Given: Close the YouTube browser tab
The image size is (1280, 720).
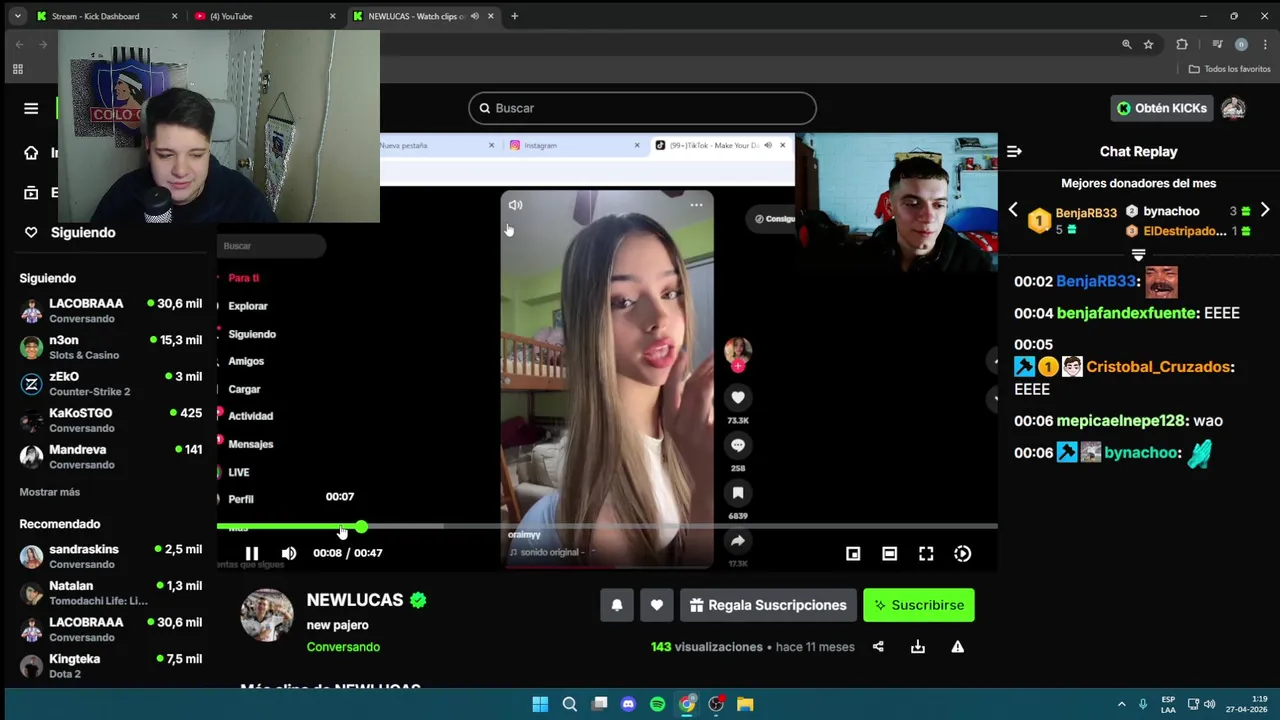Looking at the screenshot, I should pos(332,16).
